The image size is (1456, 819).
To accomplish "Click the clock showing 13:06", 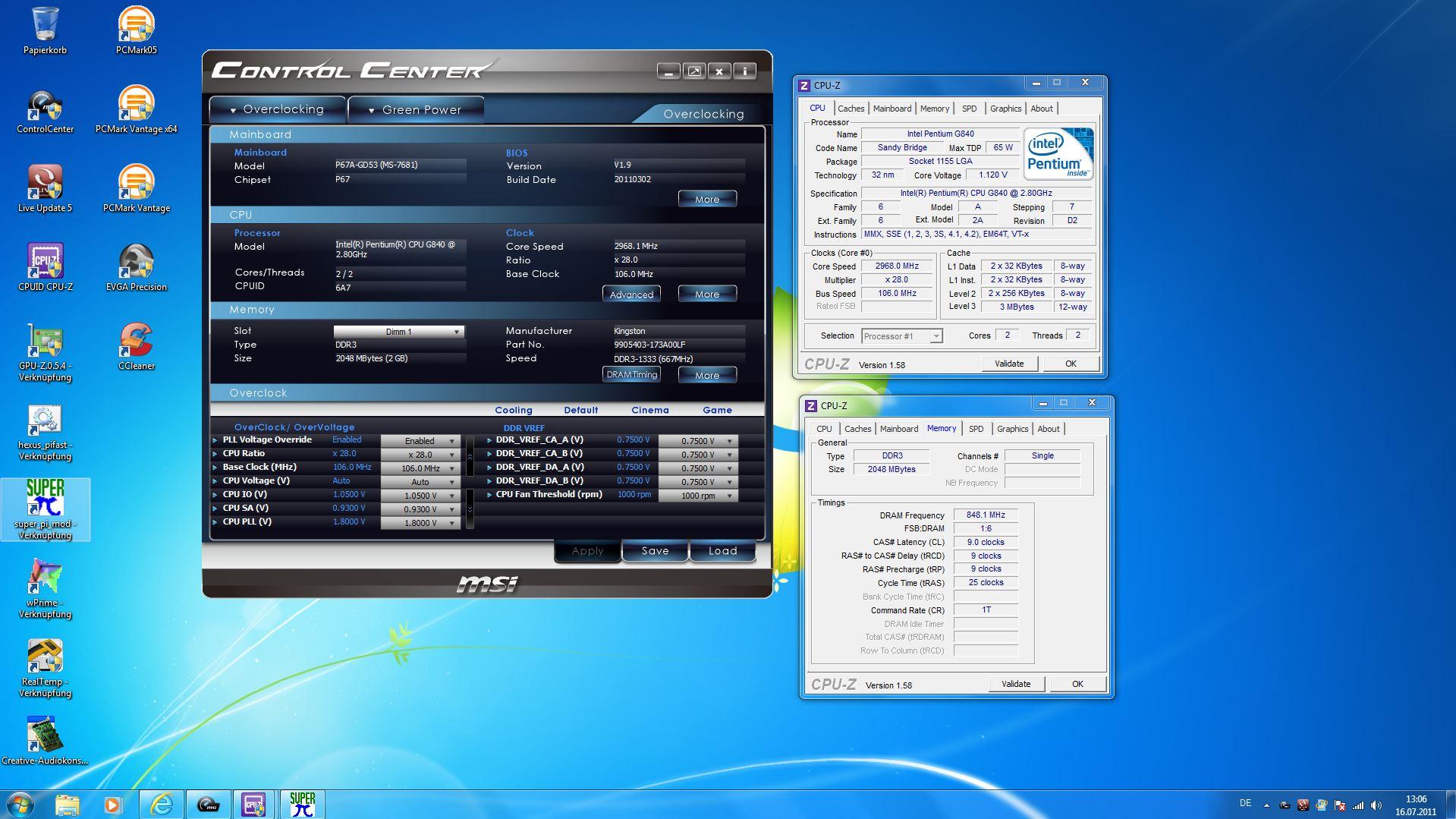I will (x=1415, y=799).
